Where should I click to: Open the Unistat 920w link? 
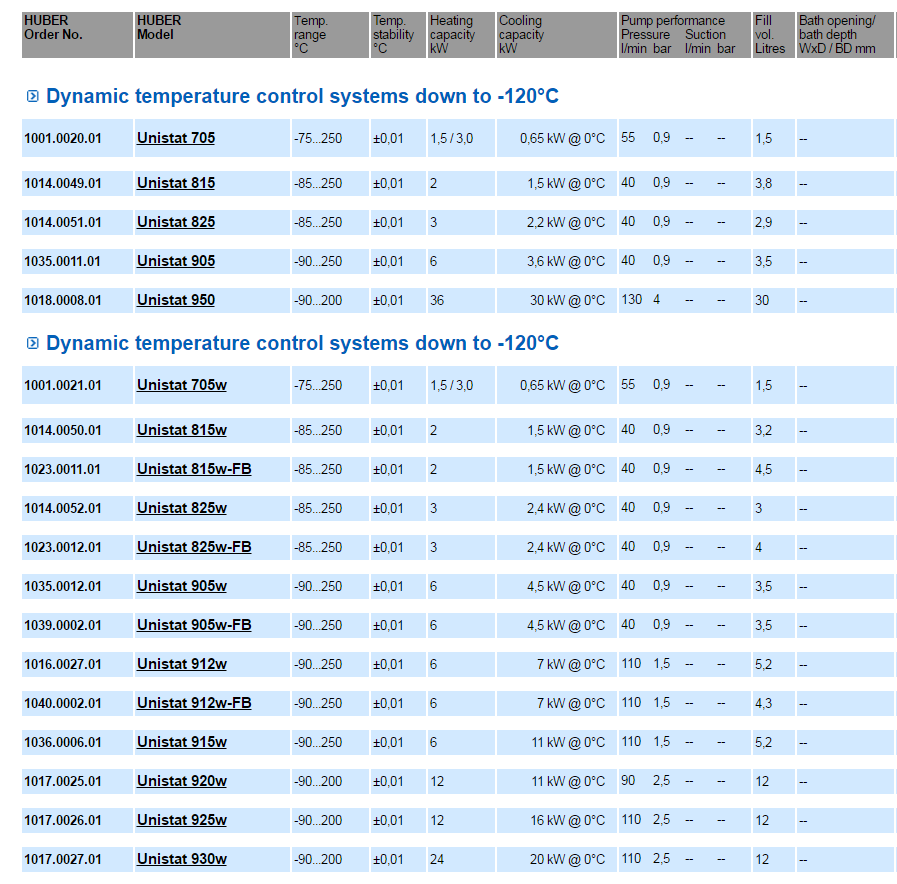(x=182, y=781)
